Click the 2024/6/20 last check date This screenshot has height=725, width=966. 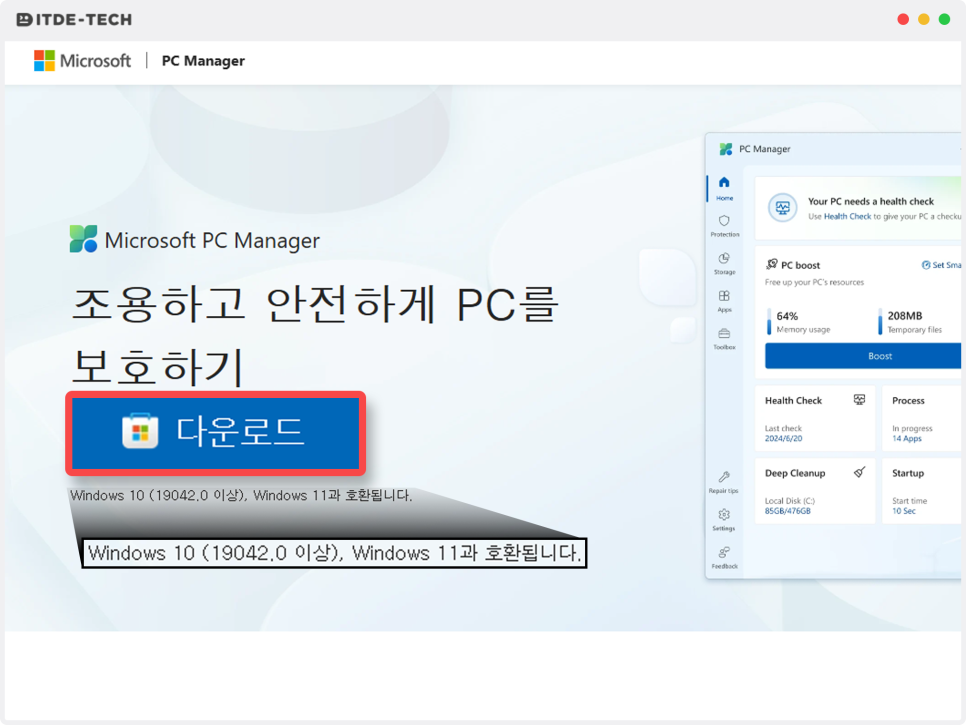coord(784,439)
